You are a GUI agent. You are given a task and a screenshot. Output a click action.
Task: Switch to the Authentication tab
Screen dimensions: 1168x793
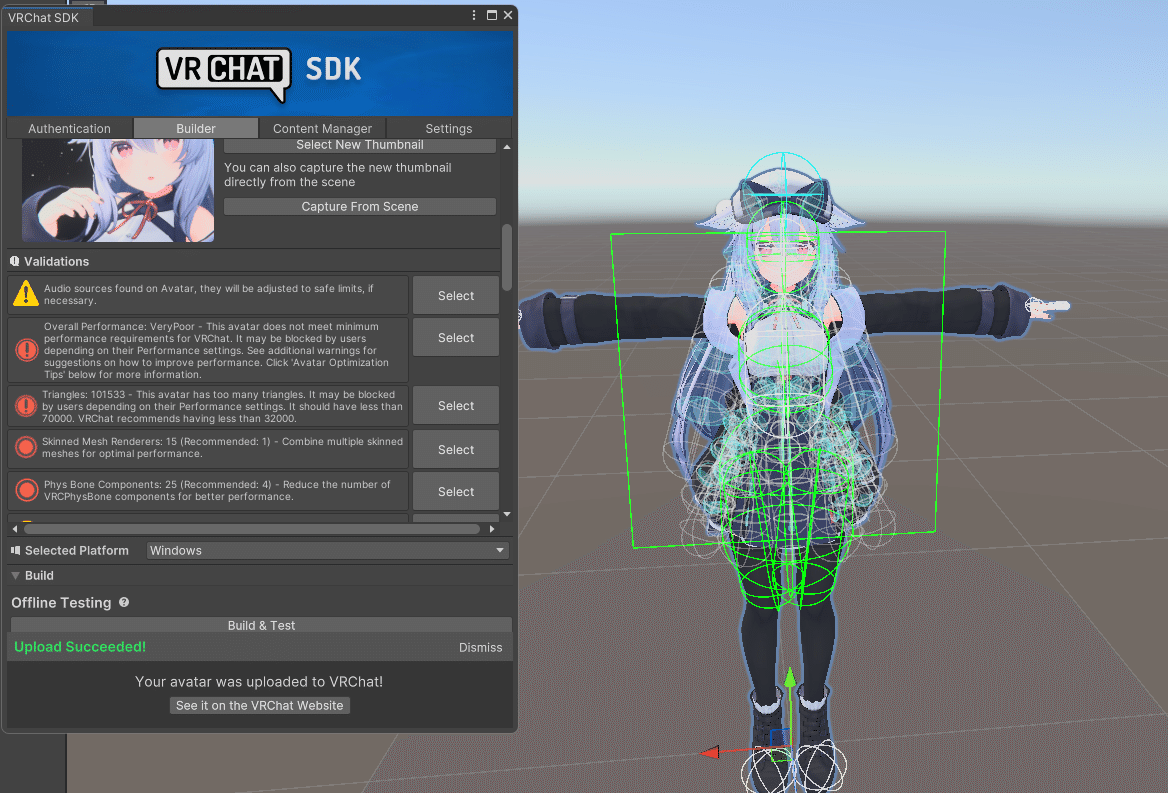pos(69,128)
